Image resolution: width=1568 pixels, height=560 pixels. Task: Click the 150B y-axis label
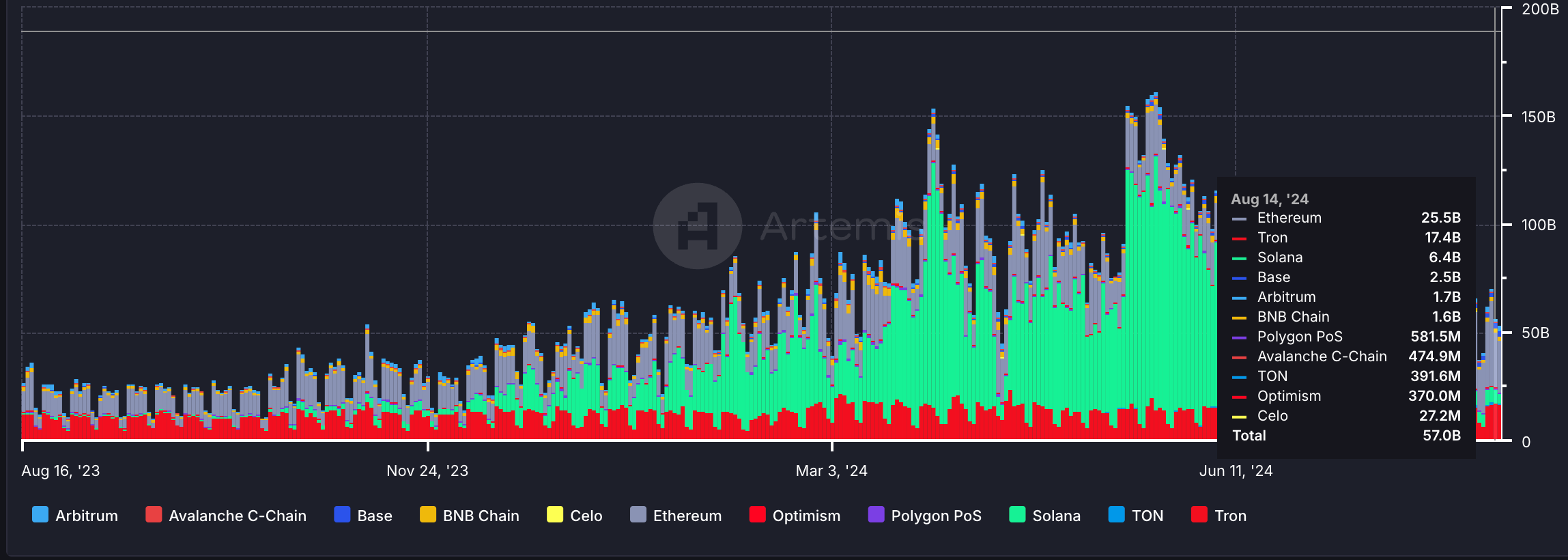1538,117
